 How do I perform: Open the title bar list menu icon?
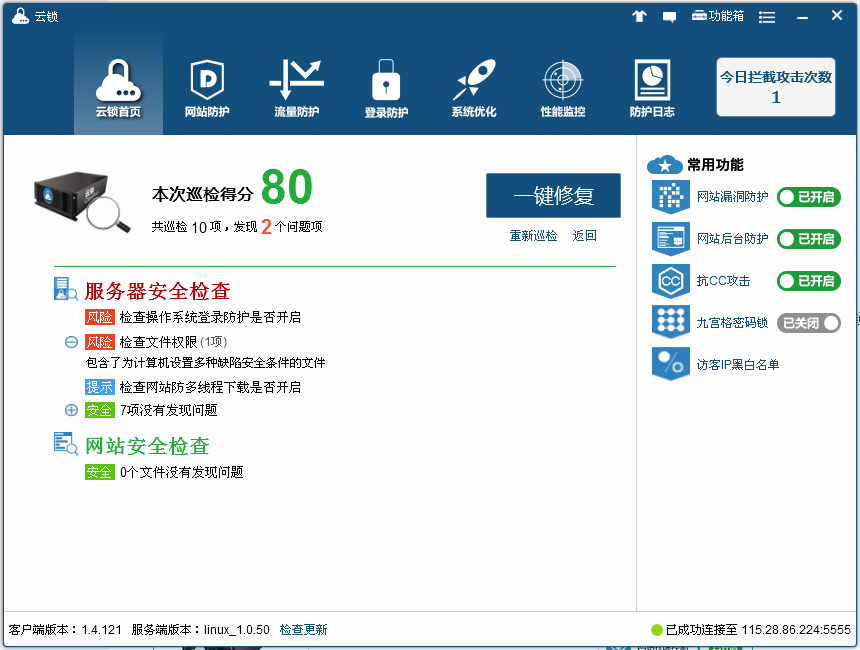[767, 16]
